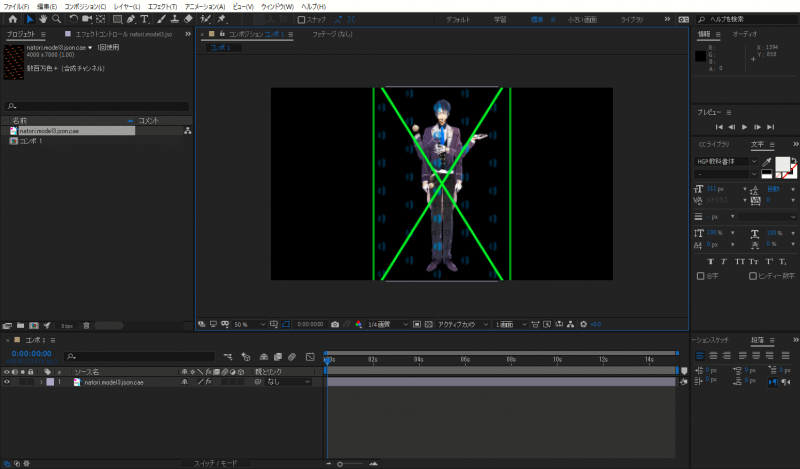This screenshot has height=469, width=800.
Task: Open the HGP font family dropdown
Action: point(727,162)
